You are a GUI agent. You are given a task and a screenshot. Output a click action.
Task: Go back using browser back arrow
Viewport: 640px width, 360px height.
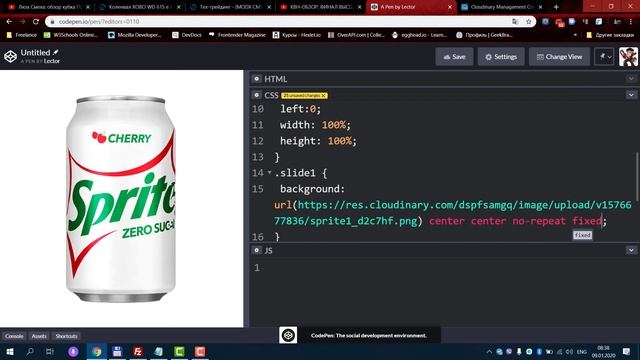[x=9, y=21]
